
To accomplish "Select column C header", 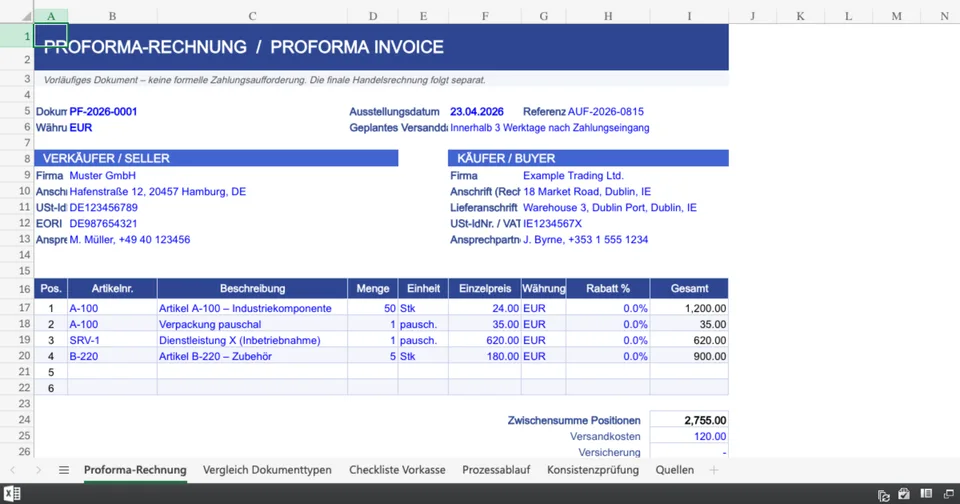I will (x=252, y=17).
